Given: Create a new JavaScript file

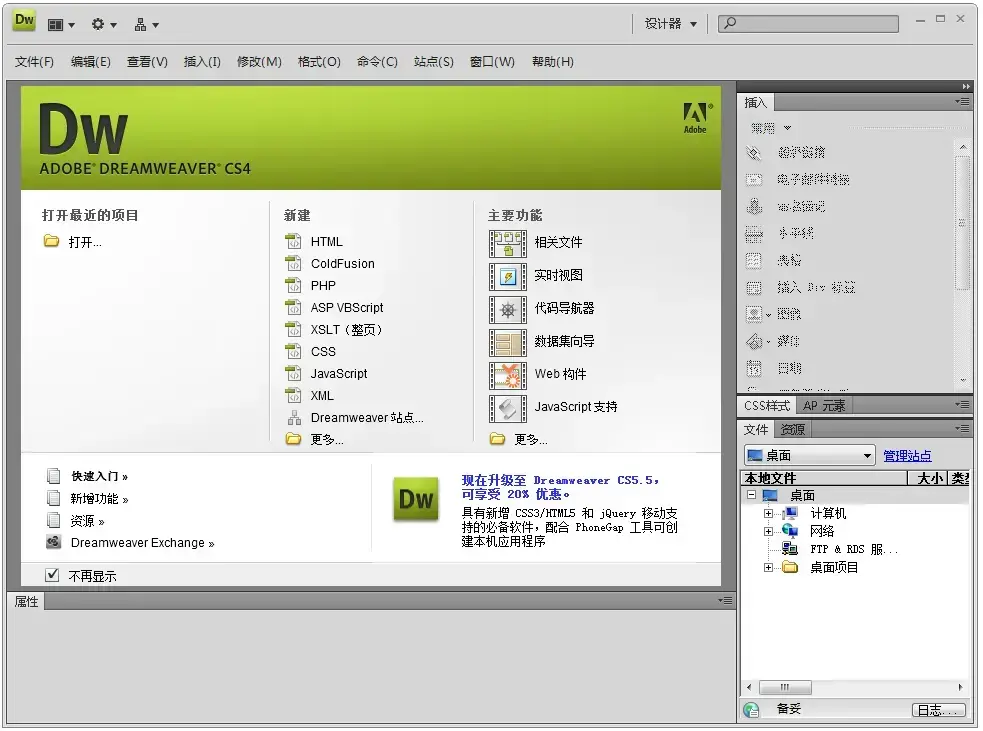Looking at the screenshot, I should (339, 374).
